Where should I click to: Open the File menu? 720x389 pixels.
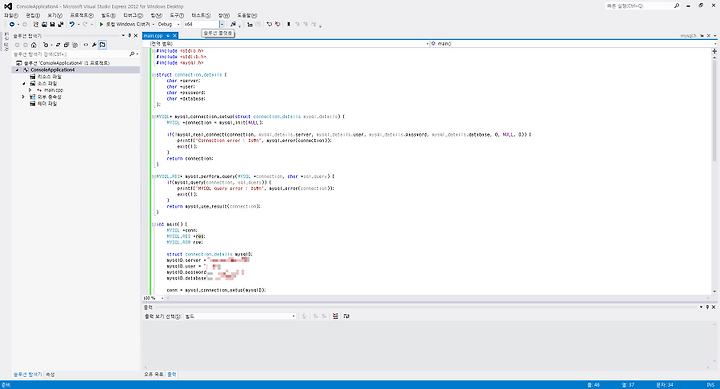[11, 16]
